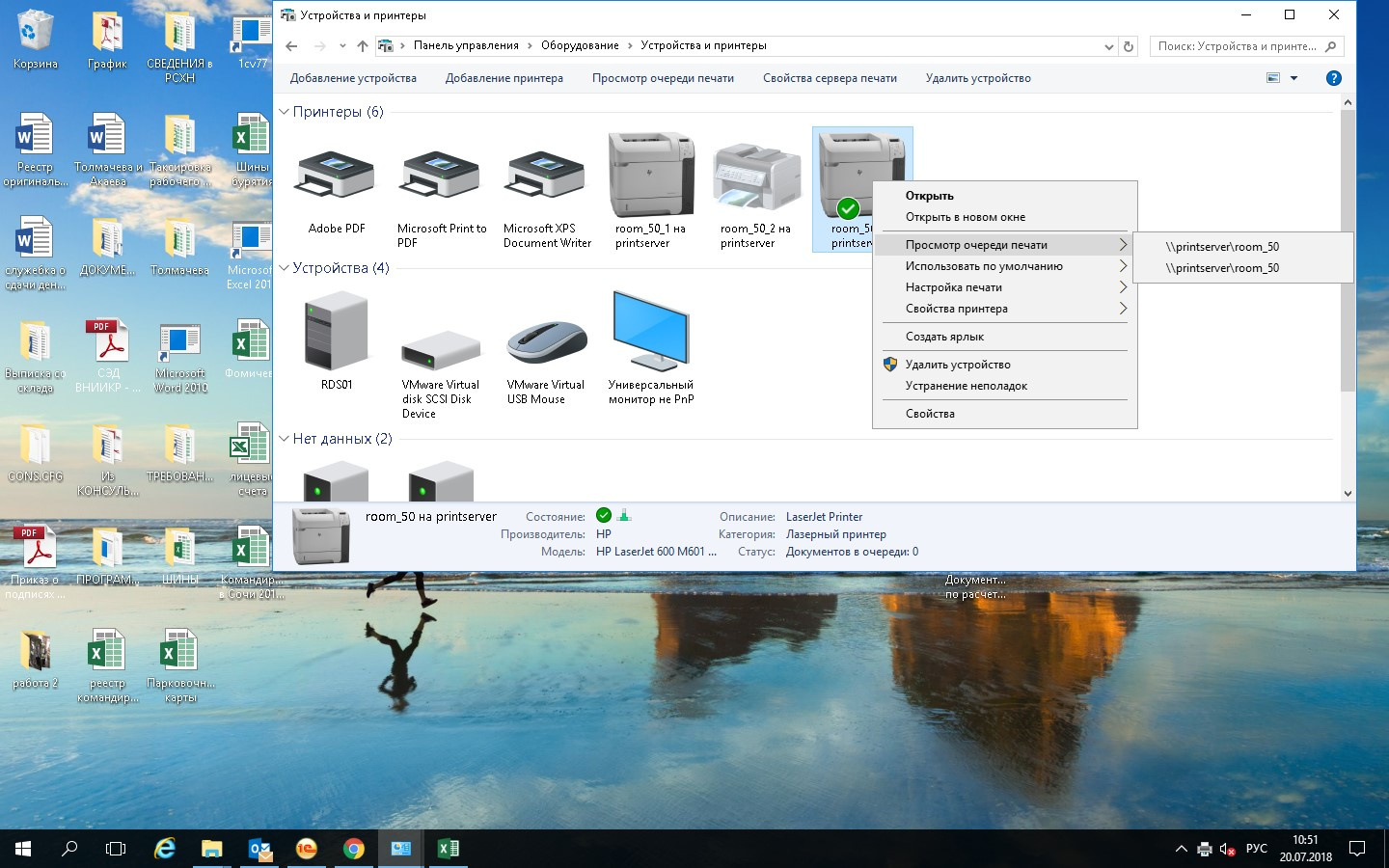Click the back navigation arrow
1389x868 pixels.
pyautogui.click(x=291, y=45)
